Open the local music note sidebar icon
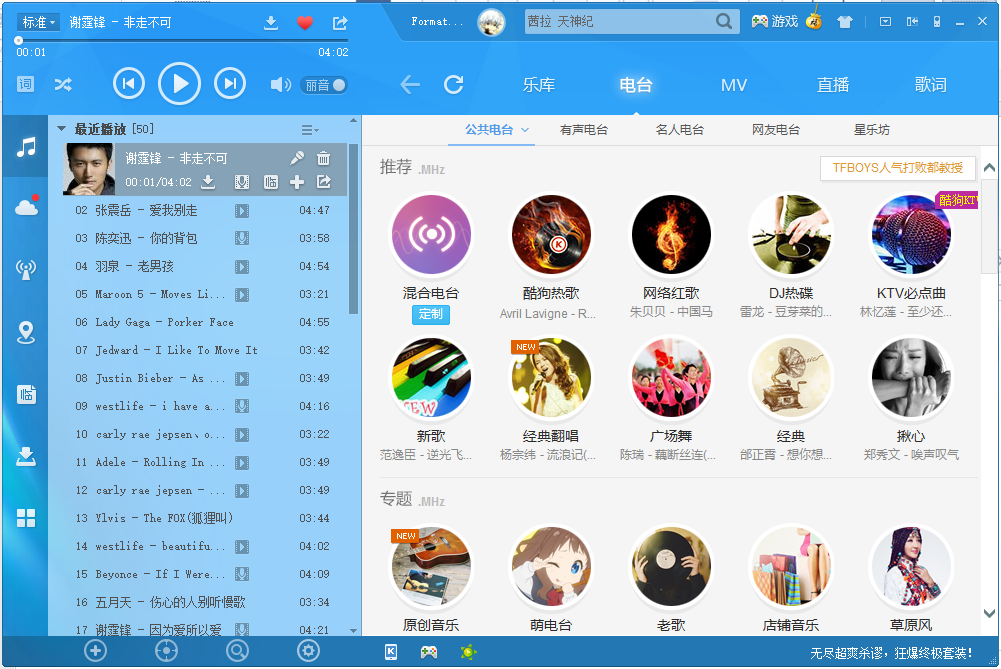The image size is (1001, 669). 26,147
